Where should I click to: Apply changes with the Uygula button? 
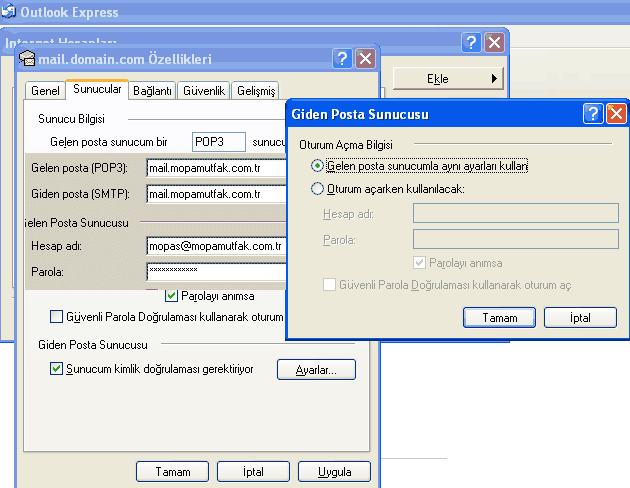coord(334,472)
